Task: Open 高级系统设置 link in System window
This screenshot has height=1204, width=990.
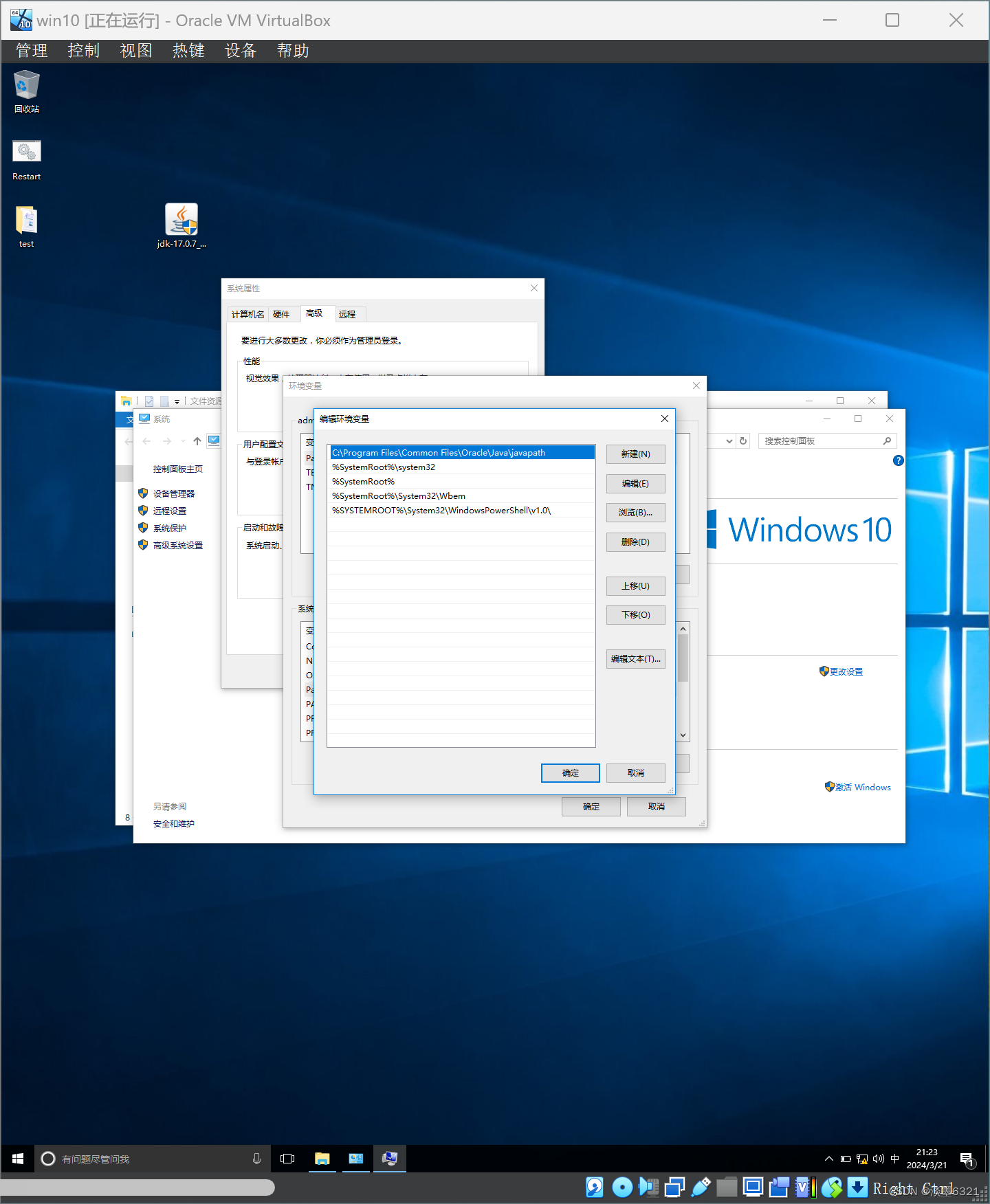Action: point(178,545)
